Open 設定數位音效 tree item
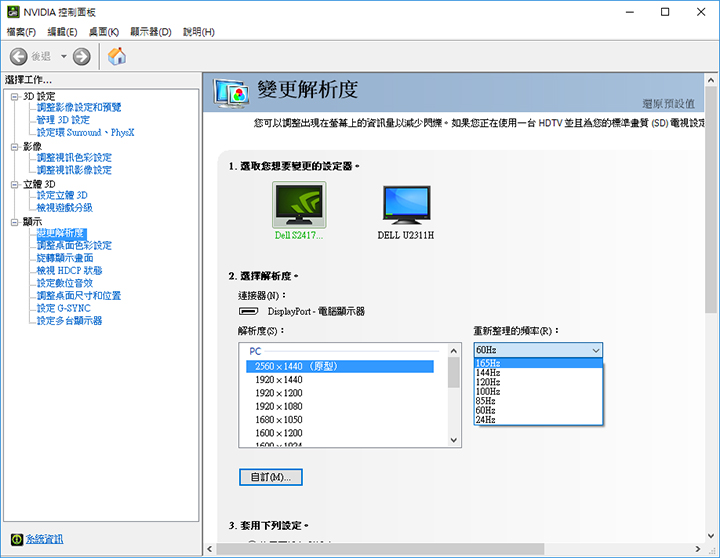 click(65, 283)
